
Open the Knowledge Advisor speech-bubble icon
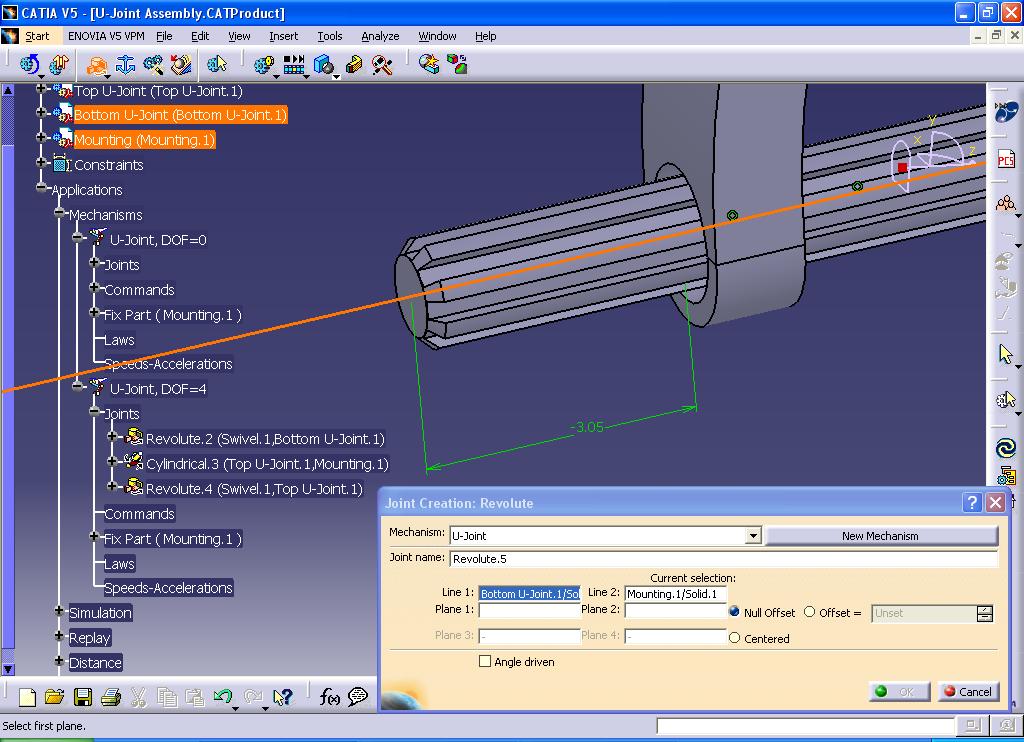pyautogui.click(x=358, y=697)
